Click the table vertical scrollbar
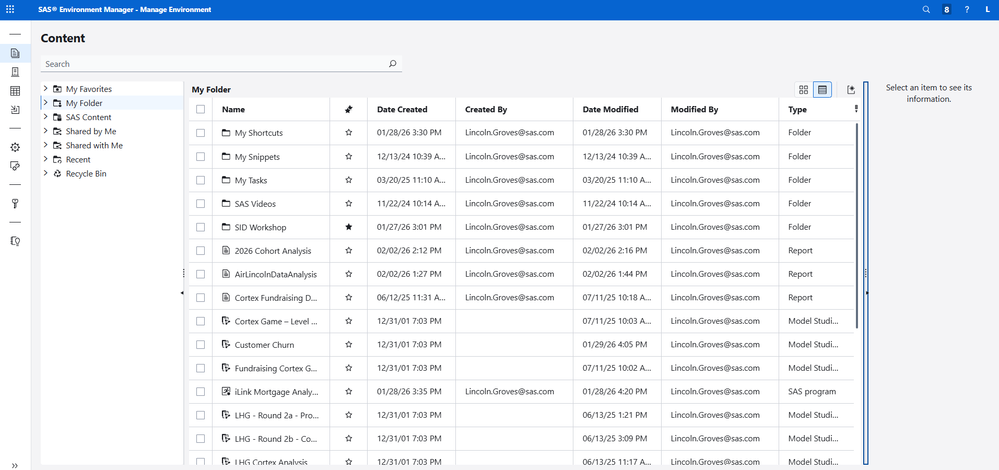This screenshot has width=999, height=470. pos(857,226)
